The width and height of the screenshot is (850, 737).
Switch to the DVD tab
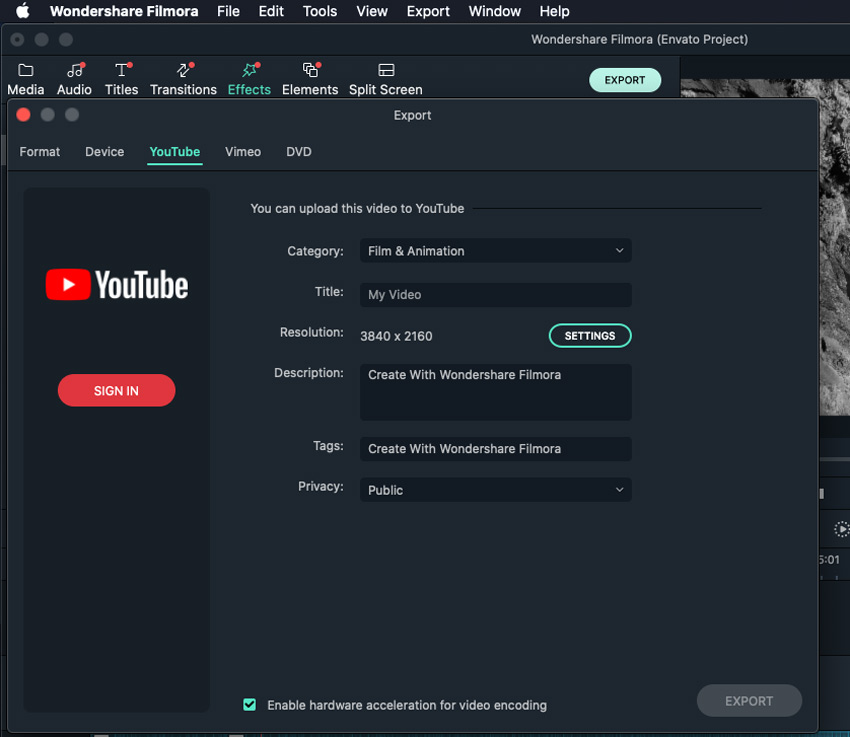tap(299, 152)
